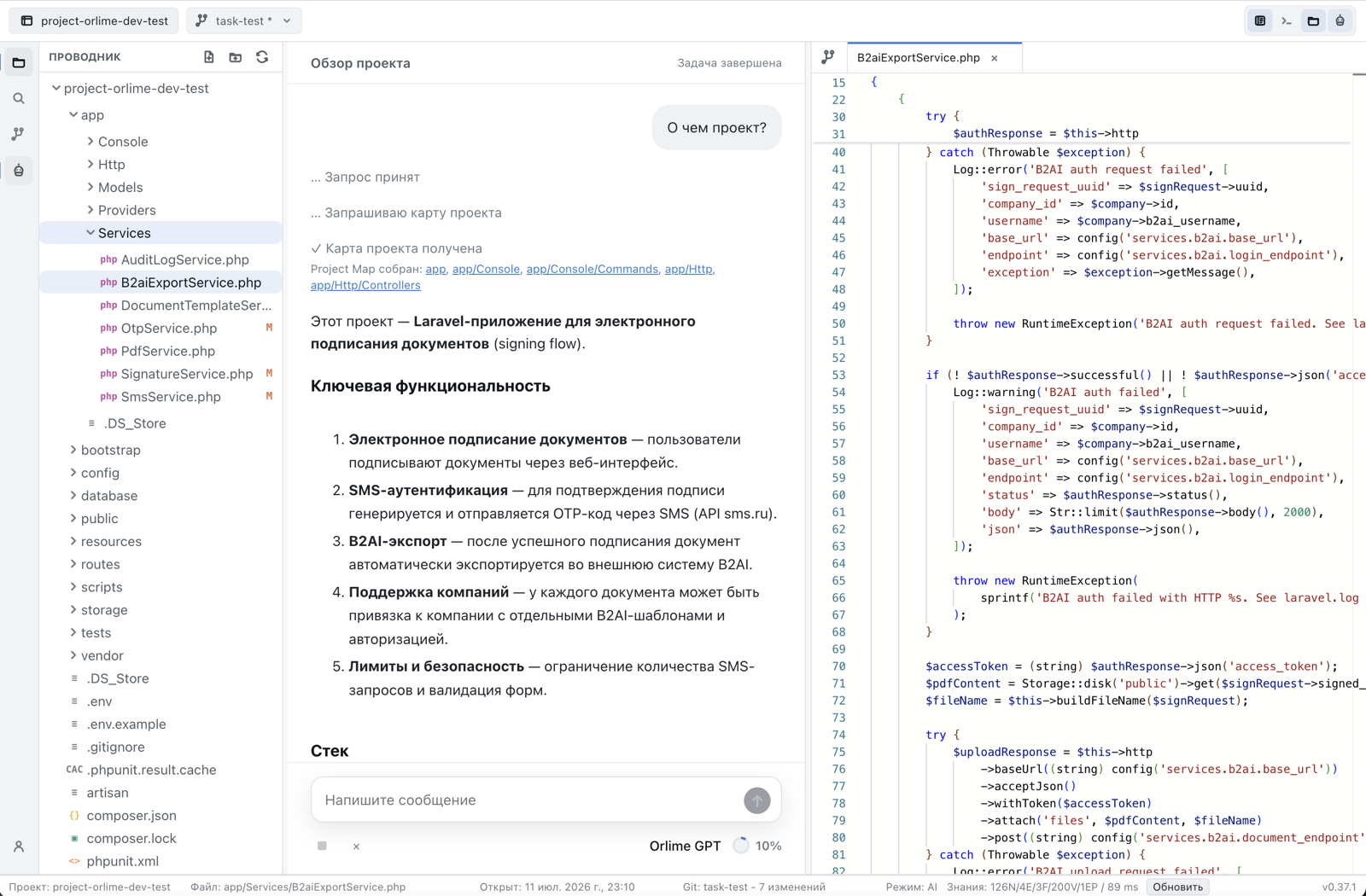Open the task-test branch dropdown

[243, 20]
